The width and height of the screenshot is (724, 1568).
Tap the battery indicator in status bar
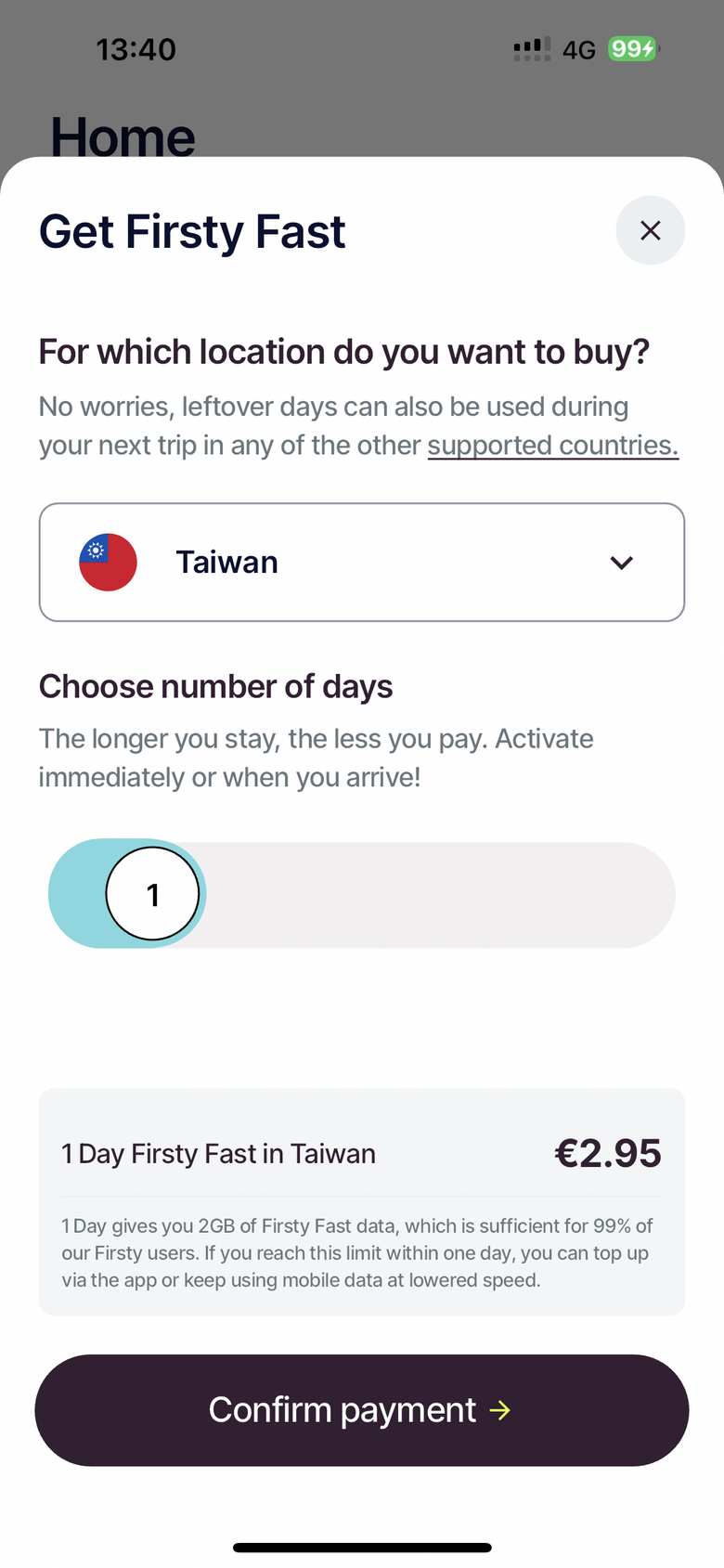pos(633,49)
